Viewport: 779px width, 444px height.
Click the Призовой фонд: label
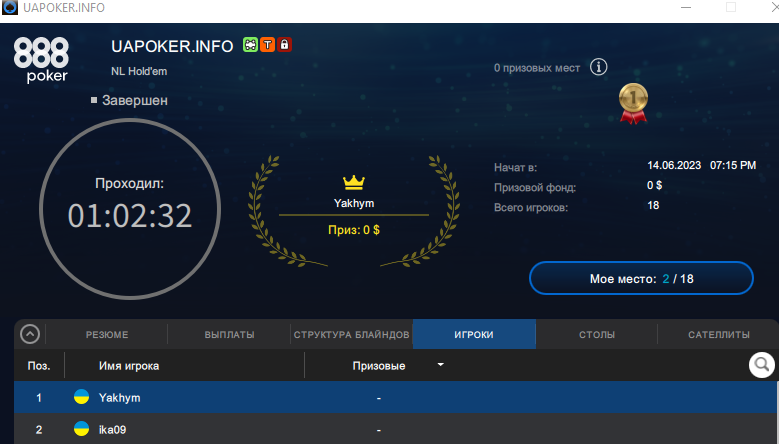coord(535,188)
